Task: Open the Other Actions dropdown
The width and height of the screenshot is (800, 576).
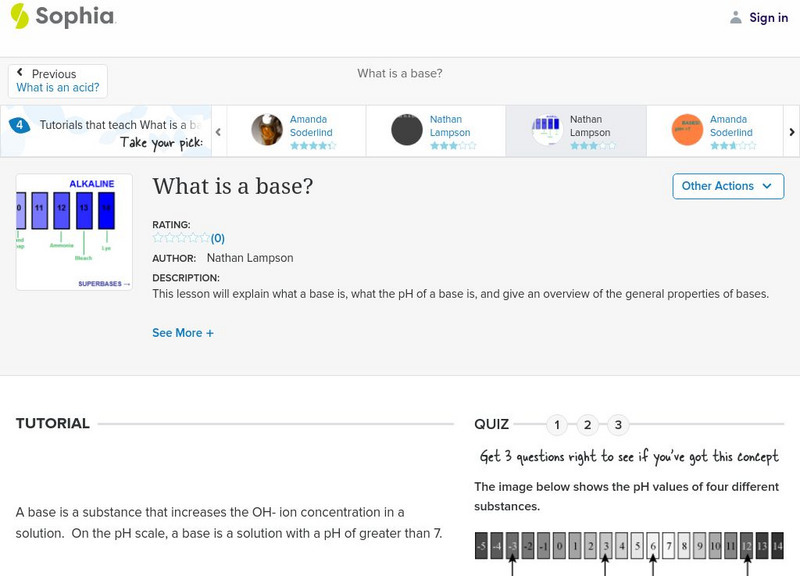Action: (727, 186)
